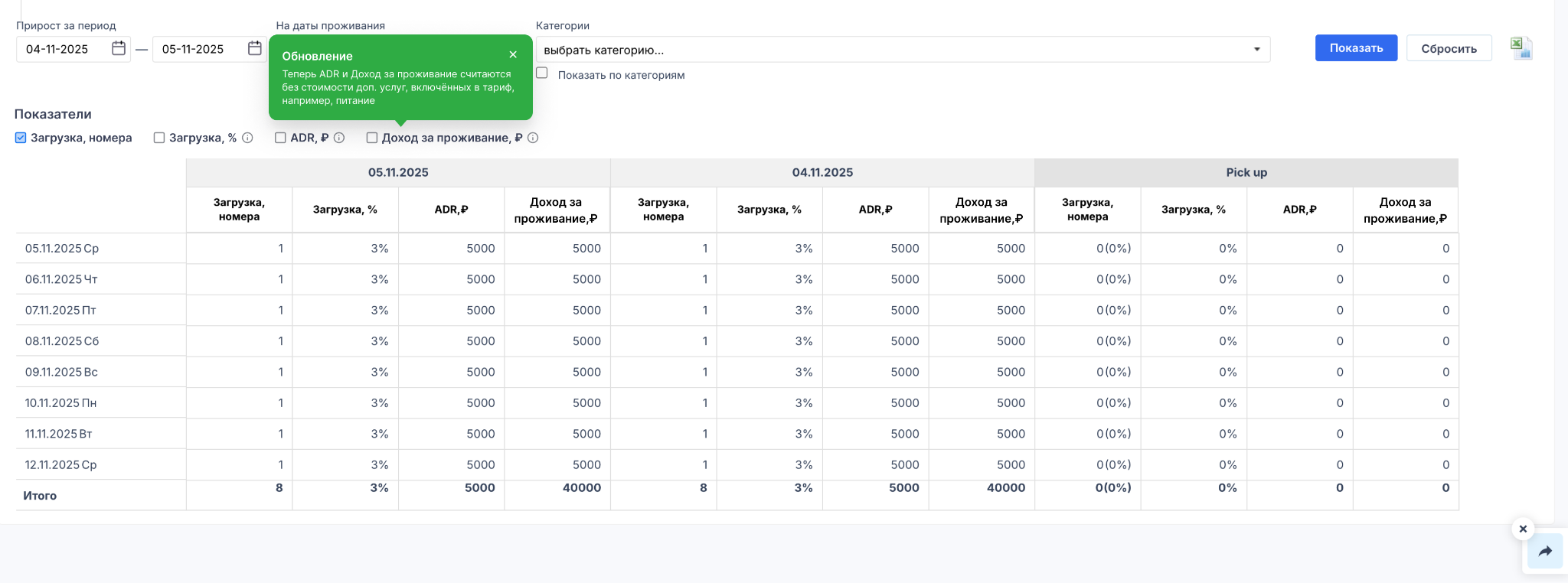Viewport: 1568px width, 583px height.
Task: Tick the Доход за проживание checkbox
Action: point(372,138)
